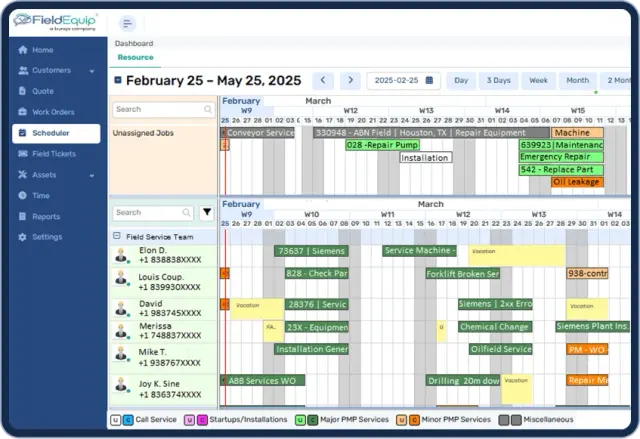Expand the Assets submenu arrow
640x439 pixels.
tap(92, 175)
